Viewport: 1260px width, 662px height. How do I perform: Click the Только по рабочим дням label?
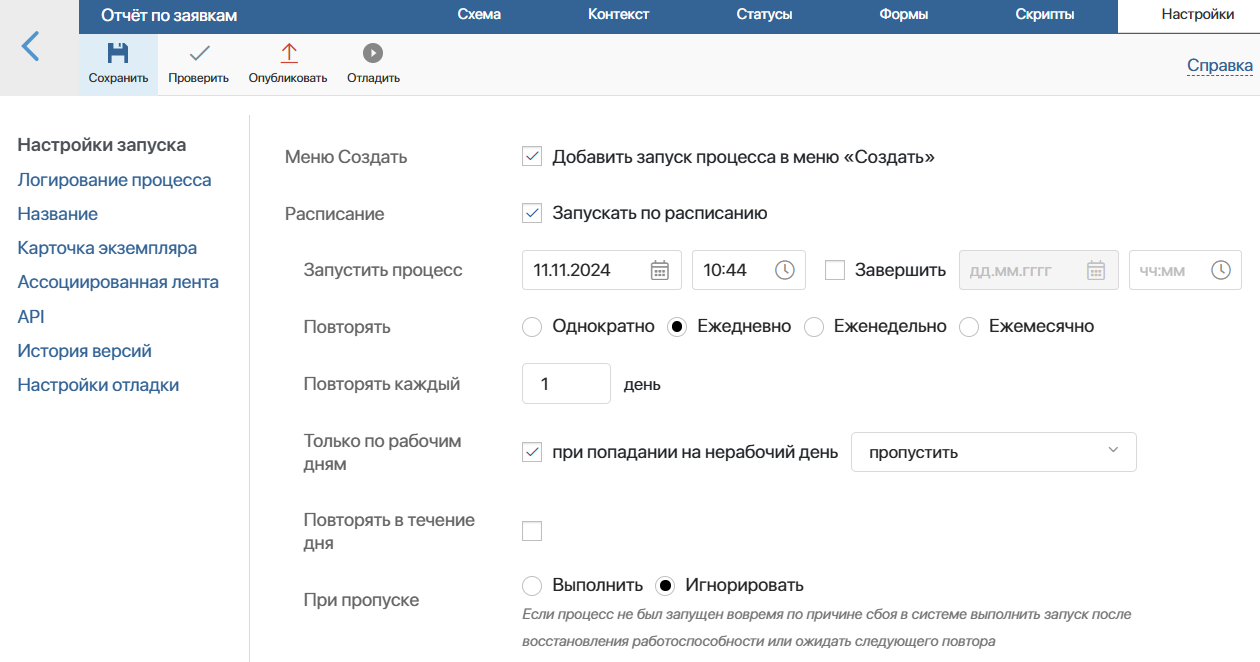[382, 452]
